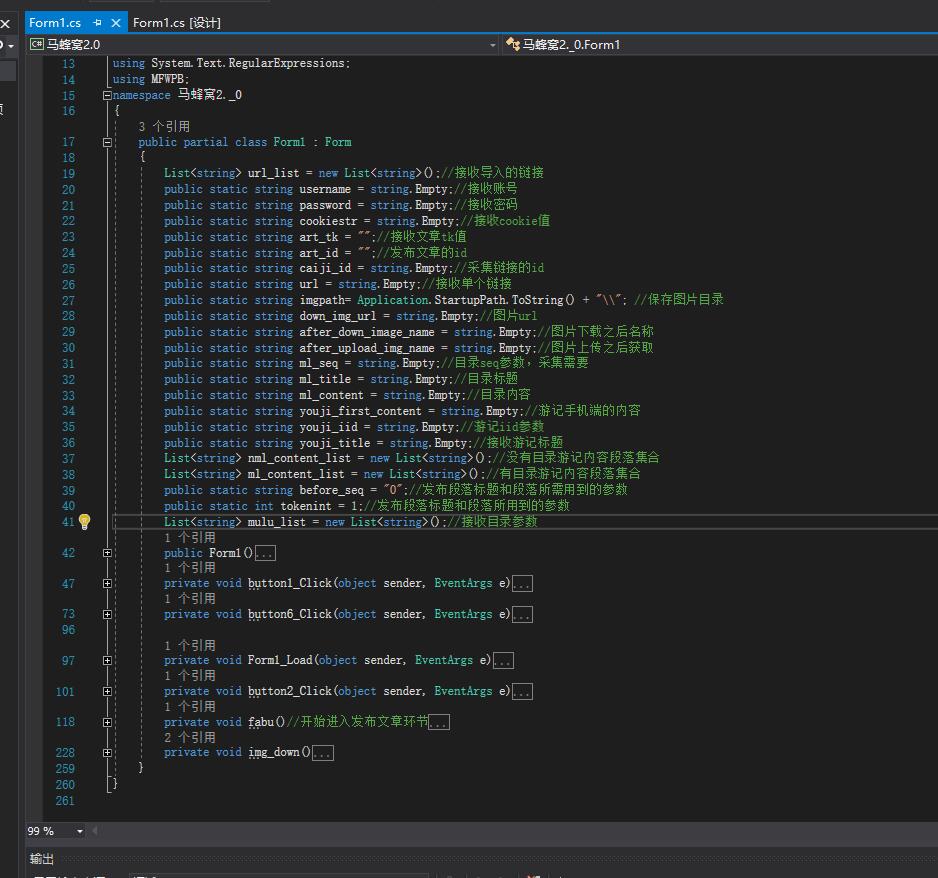Expand the img_down() method outline
938x878 pixels.
coord(107,752)
